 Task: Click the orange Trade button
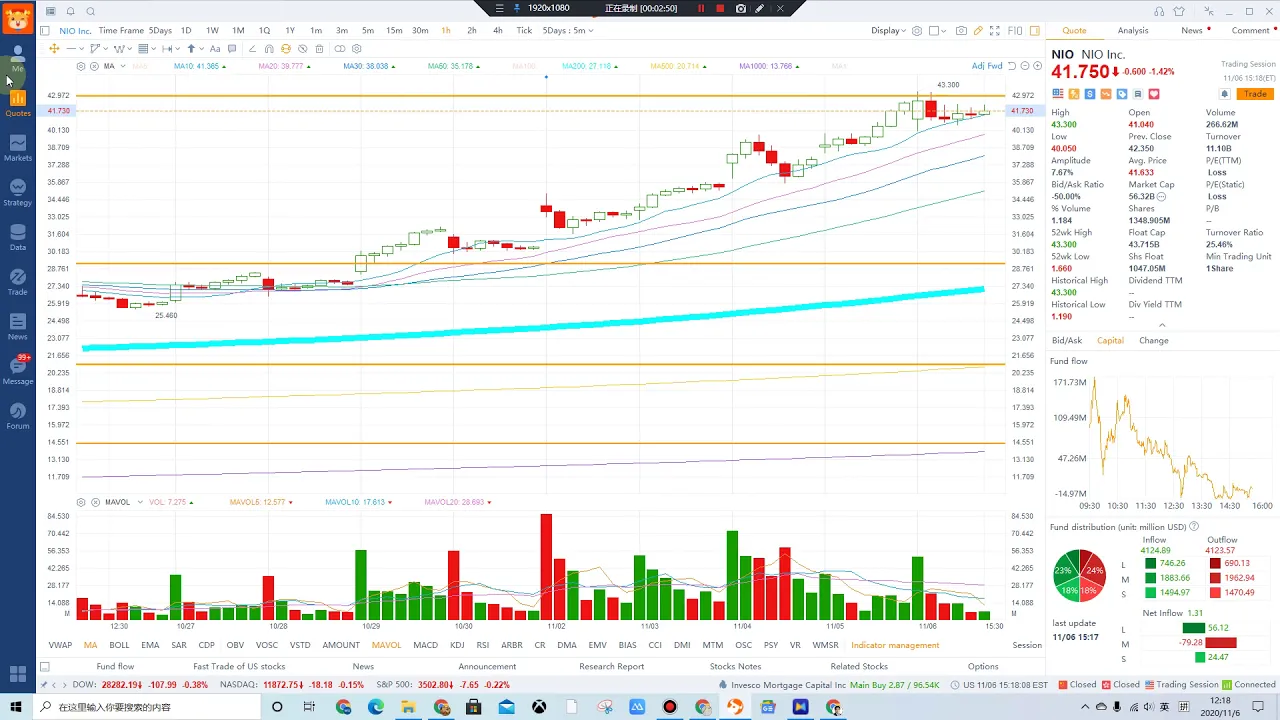(1254, 94)
